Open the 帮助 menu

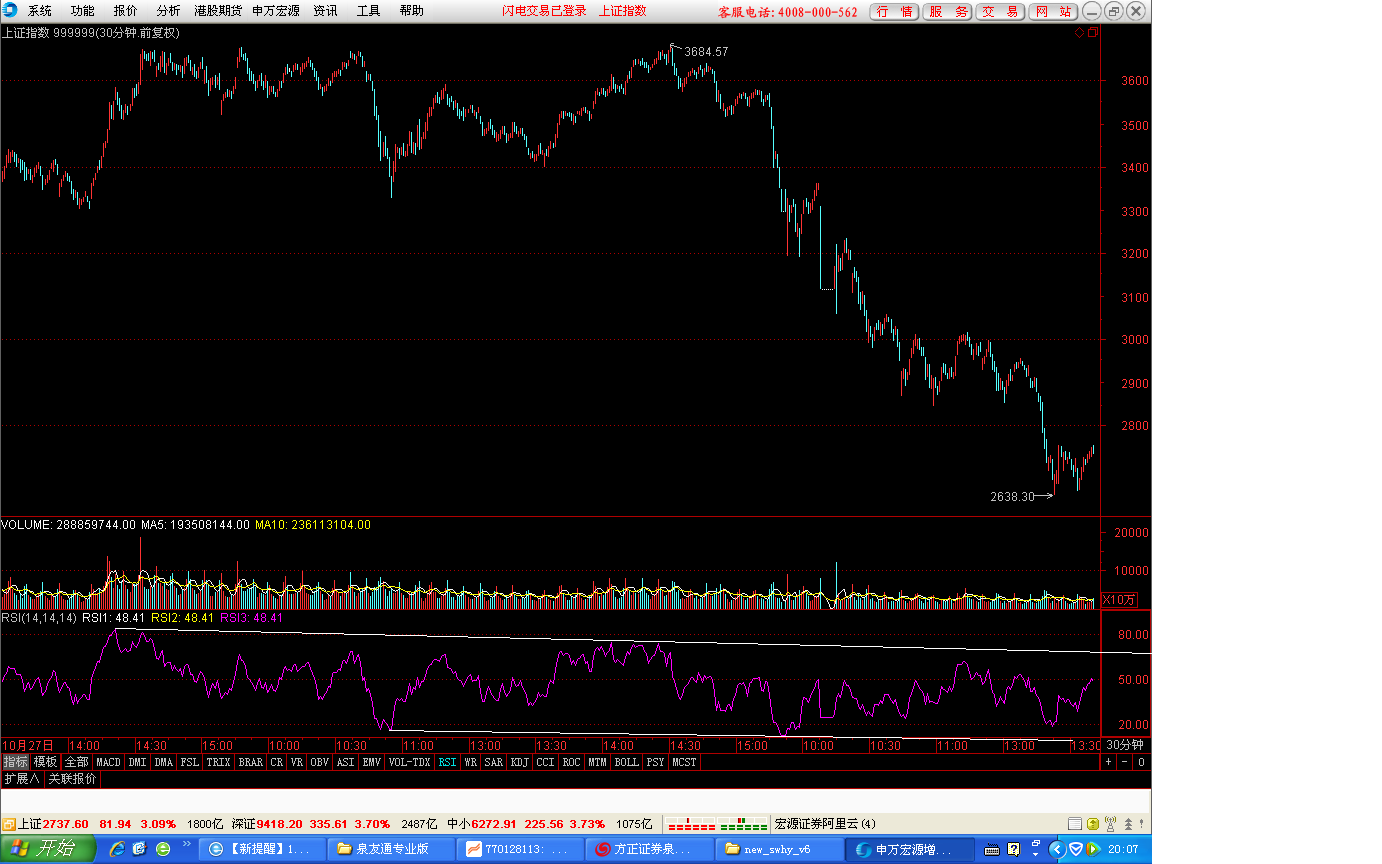(x=412, y=11)
